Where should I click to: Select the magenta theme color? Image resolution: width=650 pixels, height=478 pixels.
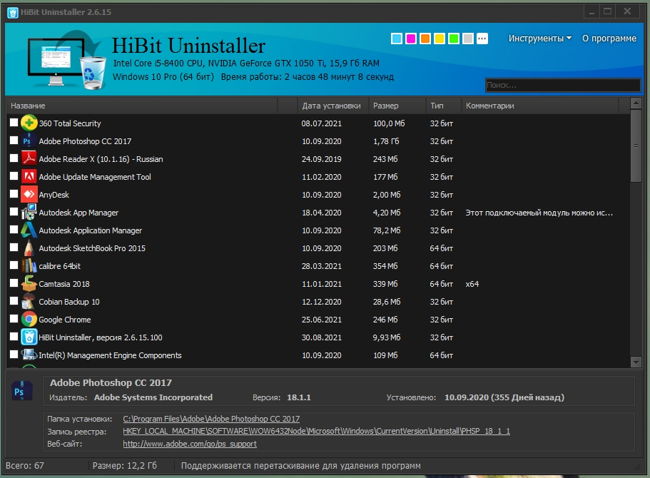point(411,39)
